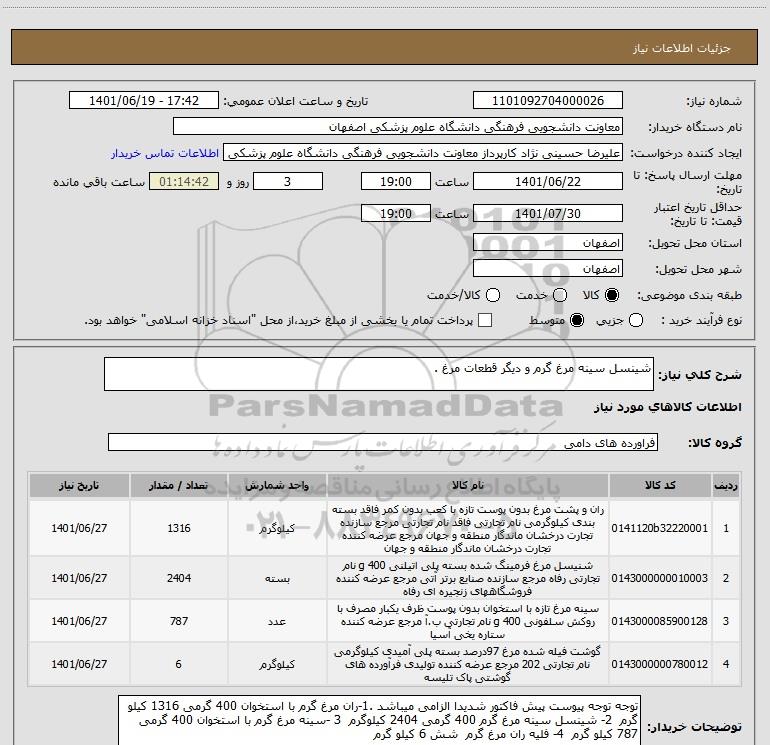Click quantity cell 787
The image size is (770, 745).
[x=179, y=621]
